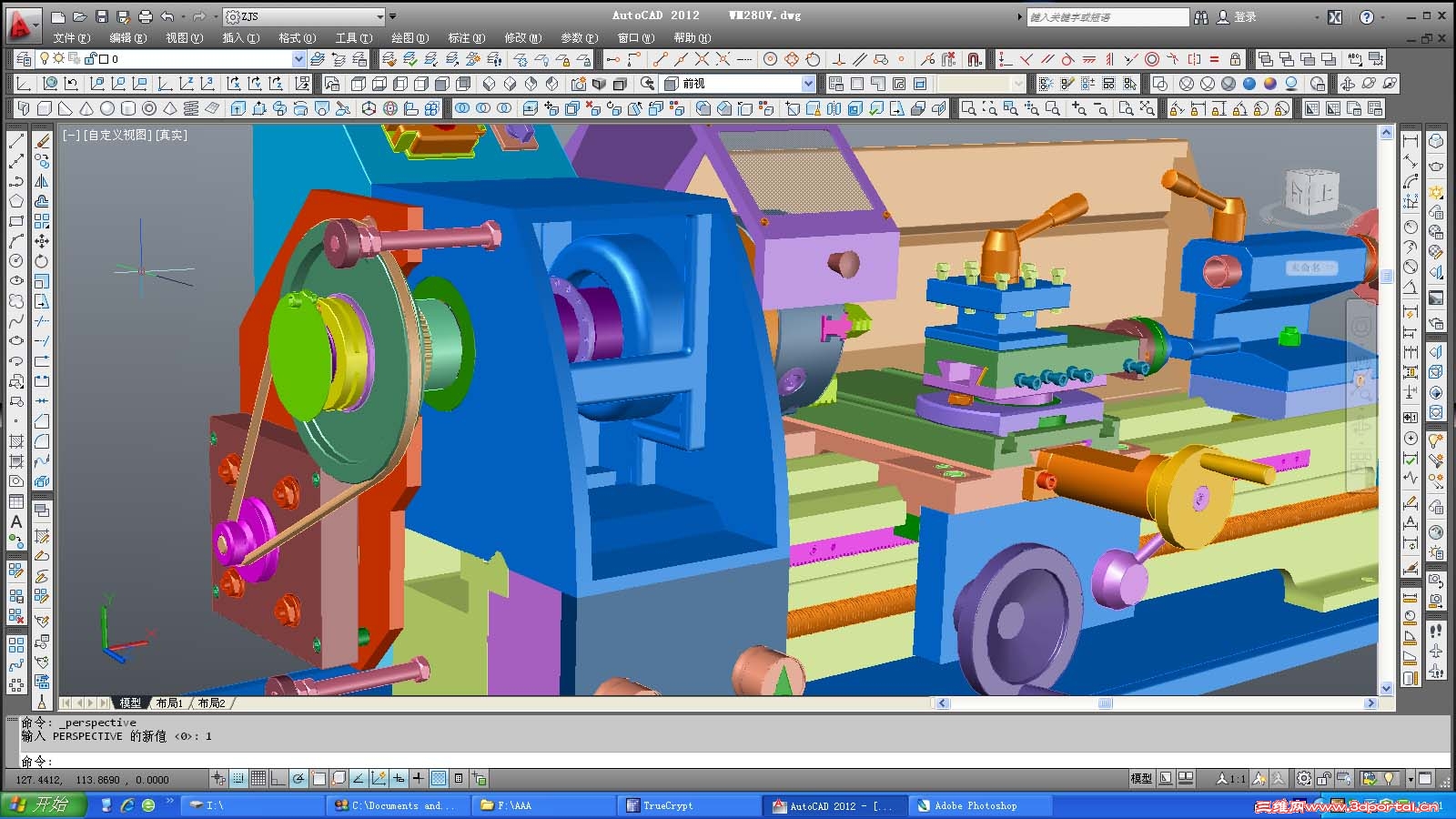Toggle Ortho mode in status bar
Viewport: 1456px width, 819px height.
click(278, 779)
